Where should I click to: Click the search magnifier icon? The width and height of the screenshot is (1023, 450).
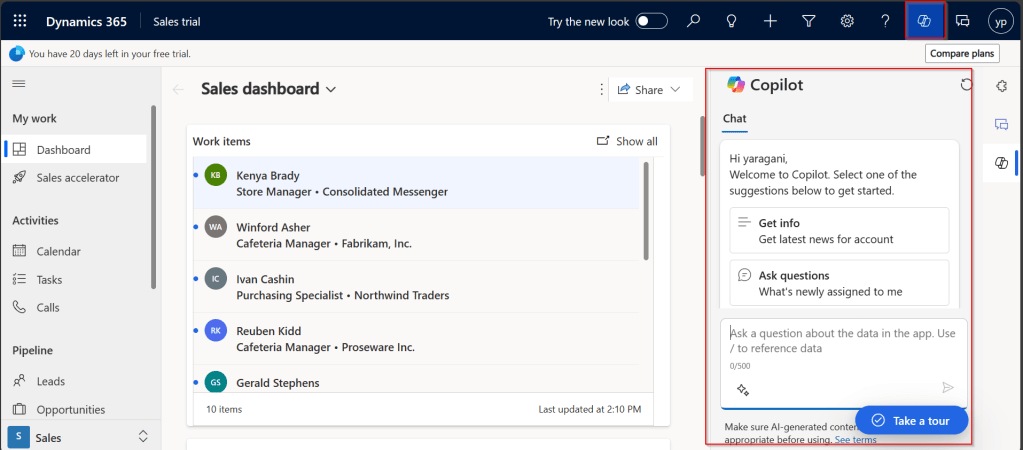[694, 20]
